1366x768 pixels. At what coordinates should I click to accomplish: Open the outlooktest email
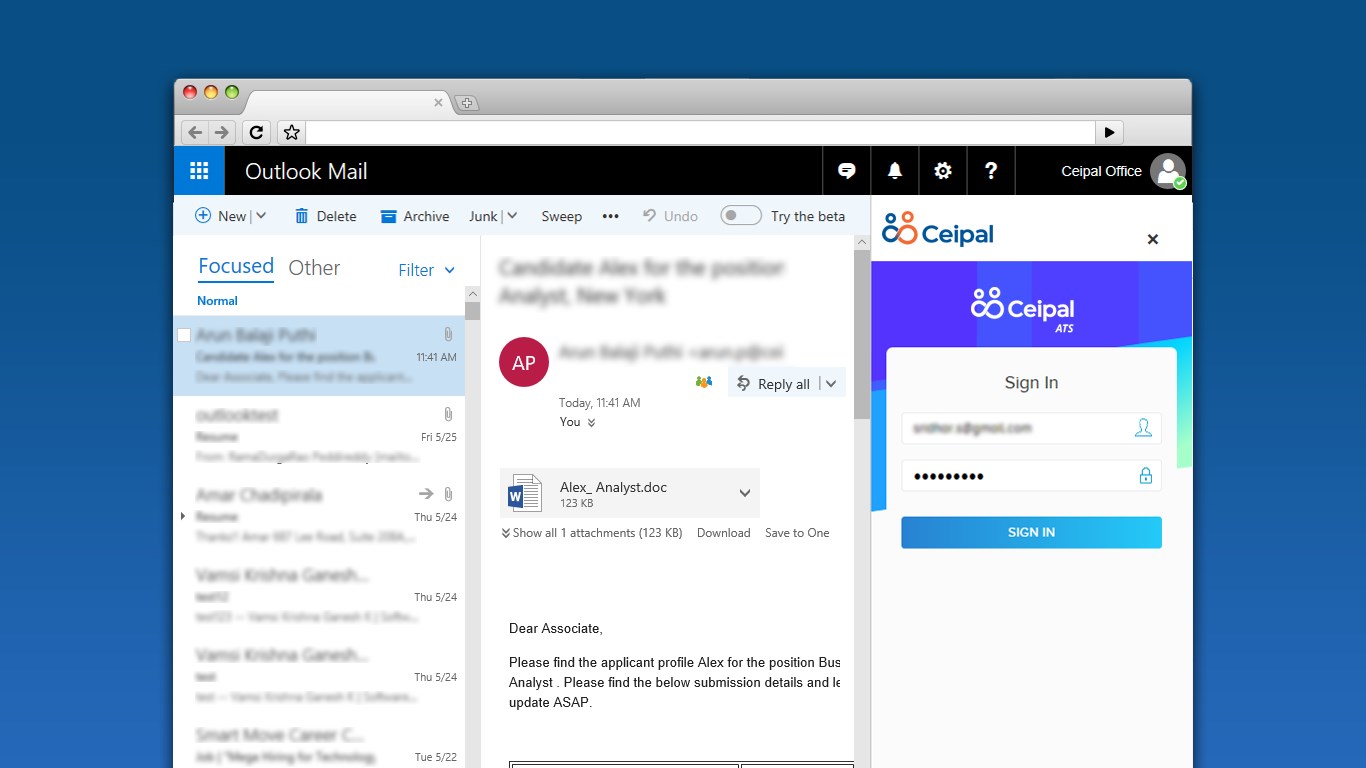coord(319,436)
